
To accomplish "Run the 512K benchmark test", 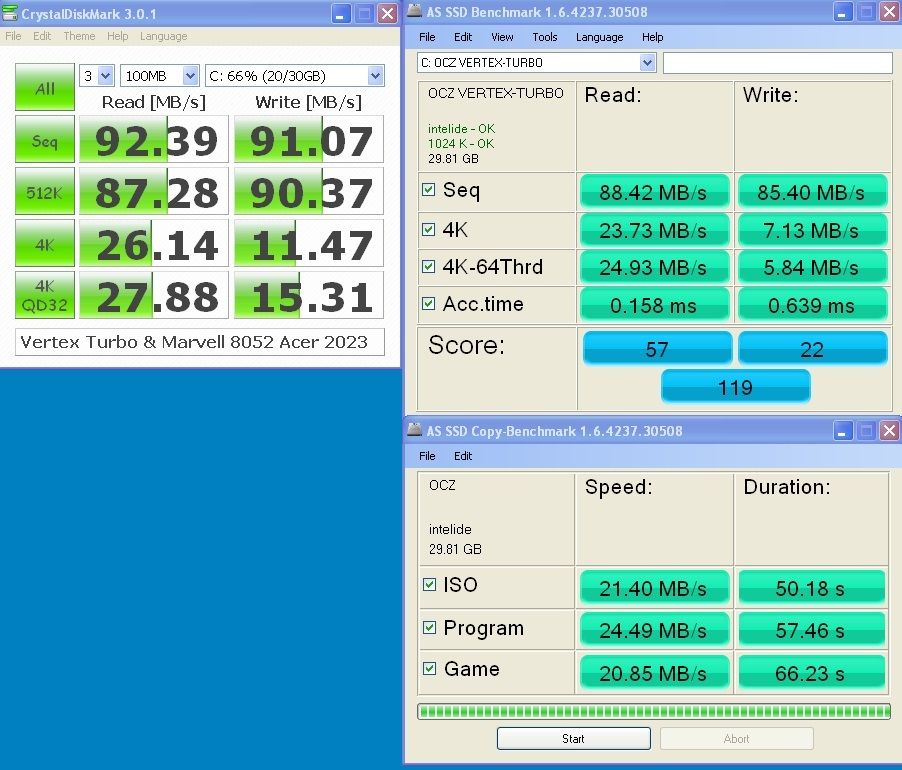I will pos(45,192).
